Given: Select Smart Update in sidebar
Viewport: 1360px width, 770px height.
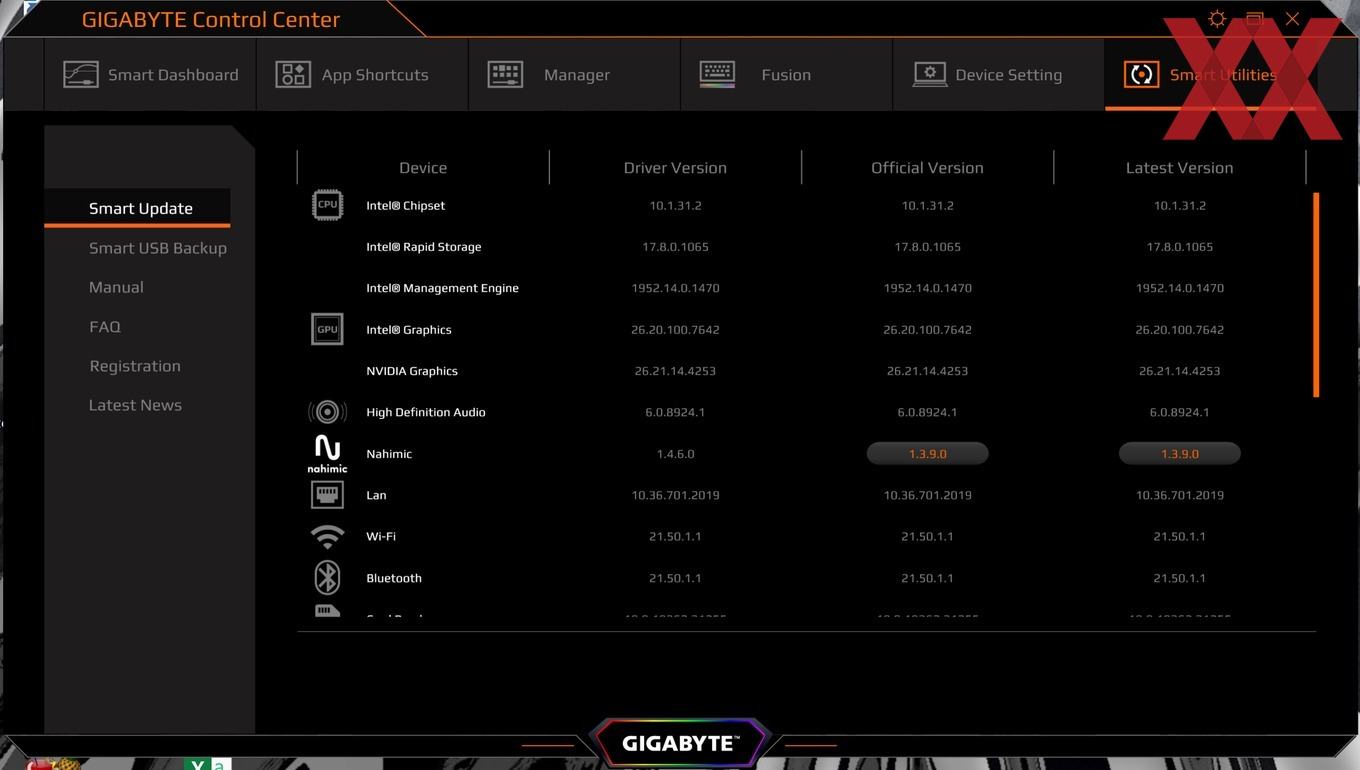Looking at the screenshot, I should point(141,208).
